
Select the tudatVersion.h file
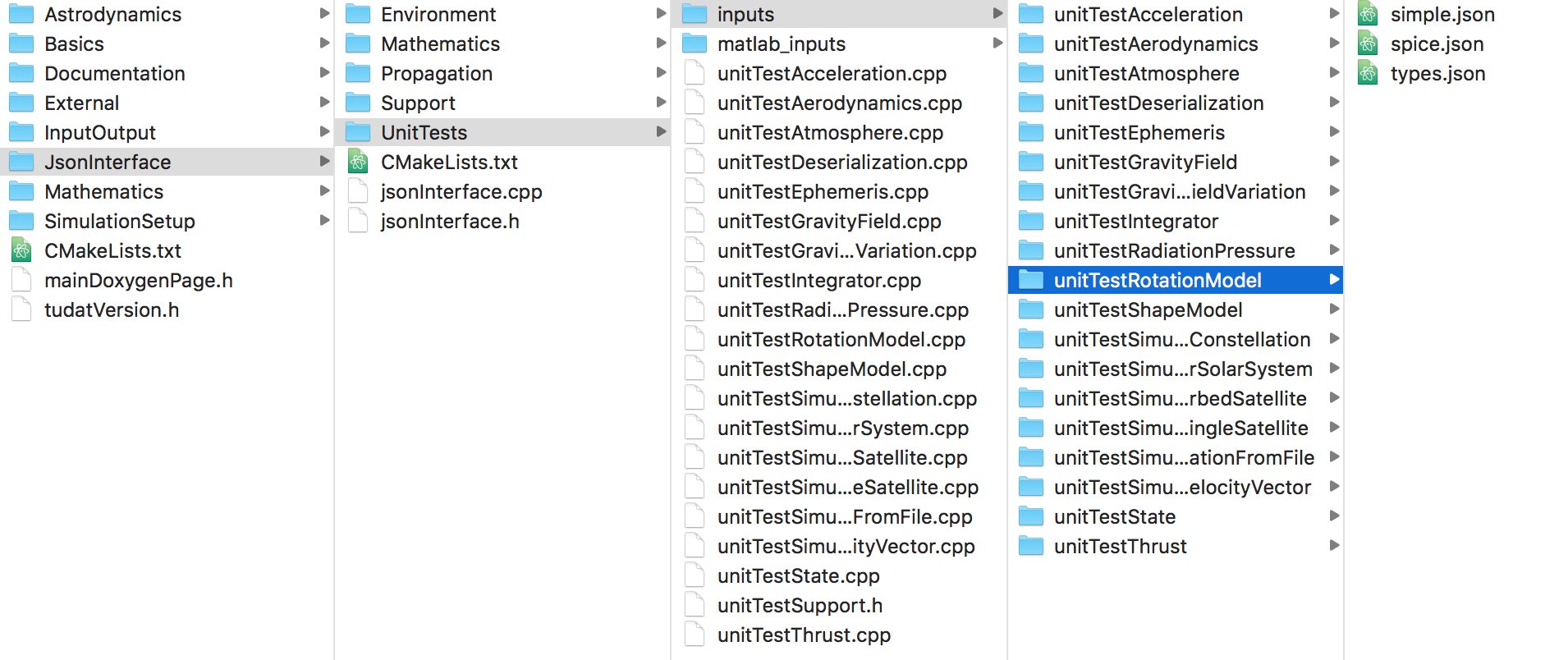click(111, 310)
